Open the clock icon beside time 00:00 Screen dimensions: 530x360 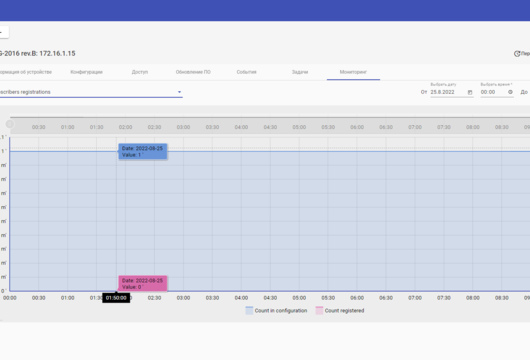click(x=510, y=92)
